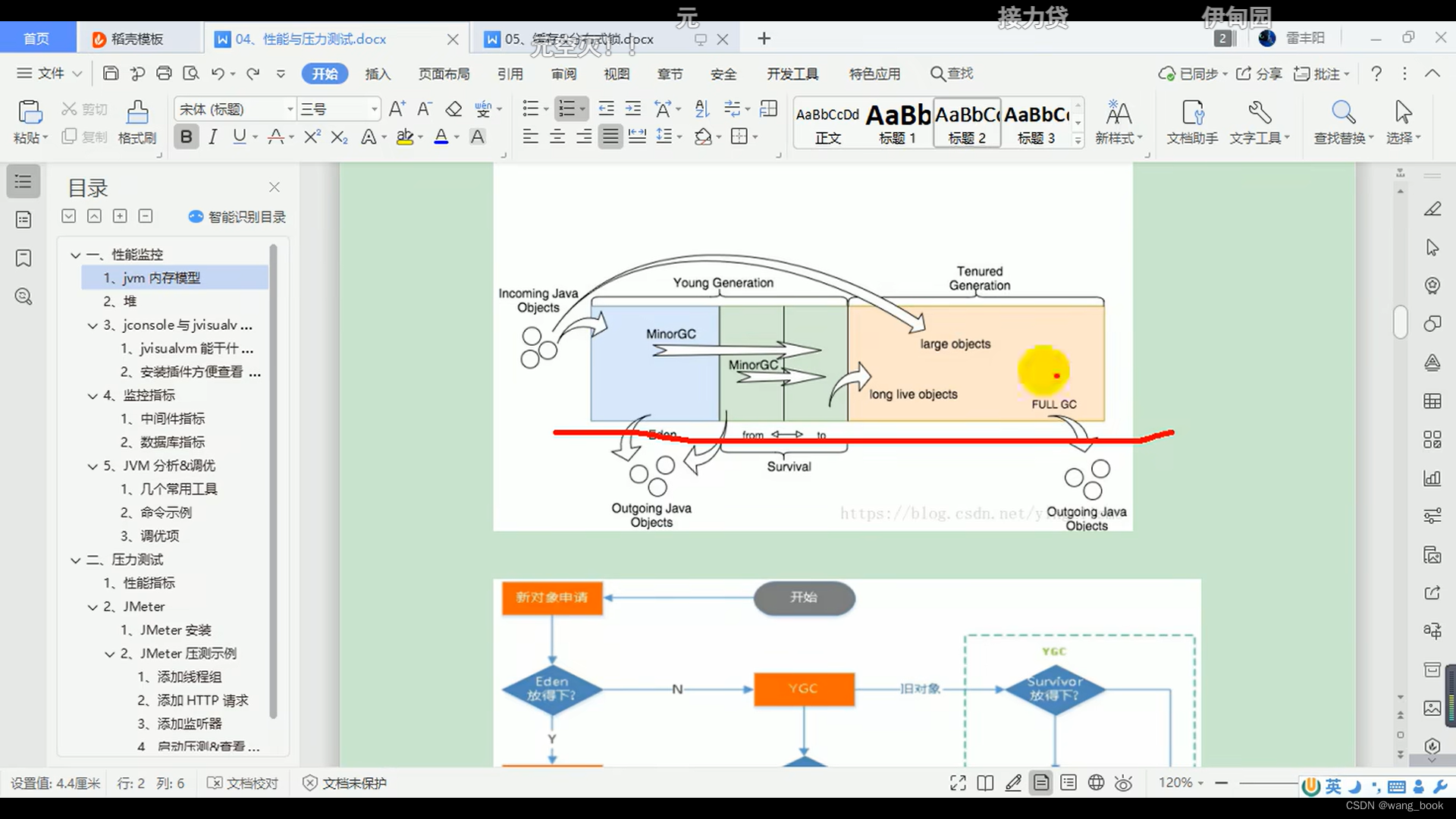
Task: Click the Format Painter (格式刷) icon
Action: coord(137,111)
